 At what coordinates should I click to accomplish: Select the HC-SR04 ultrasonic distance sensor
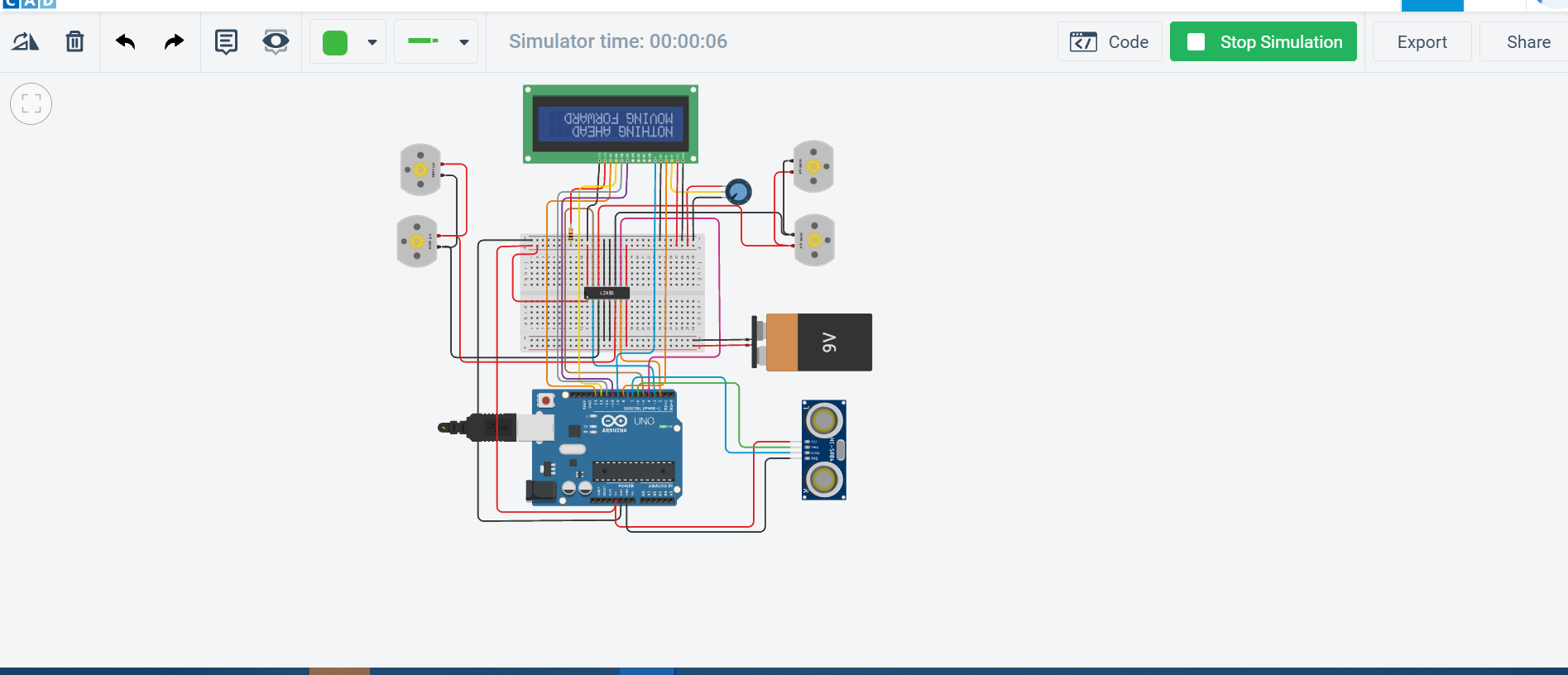(x=824, y=450)
